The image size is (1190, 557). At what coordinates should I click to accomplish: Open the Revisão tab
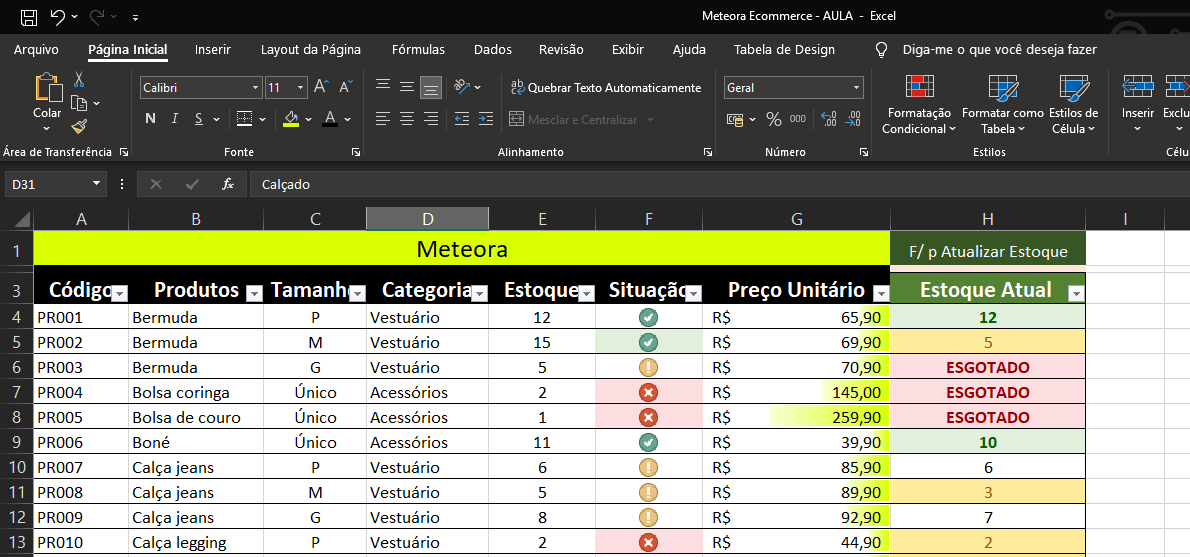click(x=561, y=50)
